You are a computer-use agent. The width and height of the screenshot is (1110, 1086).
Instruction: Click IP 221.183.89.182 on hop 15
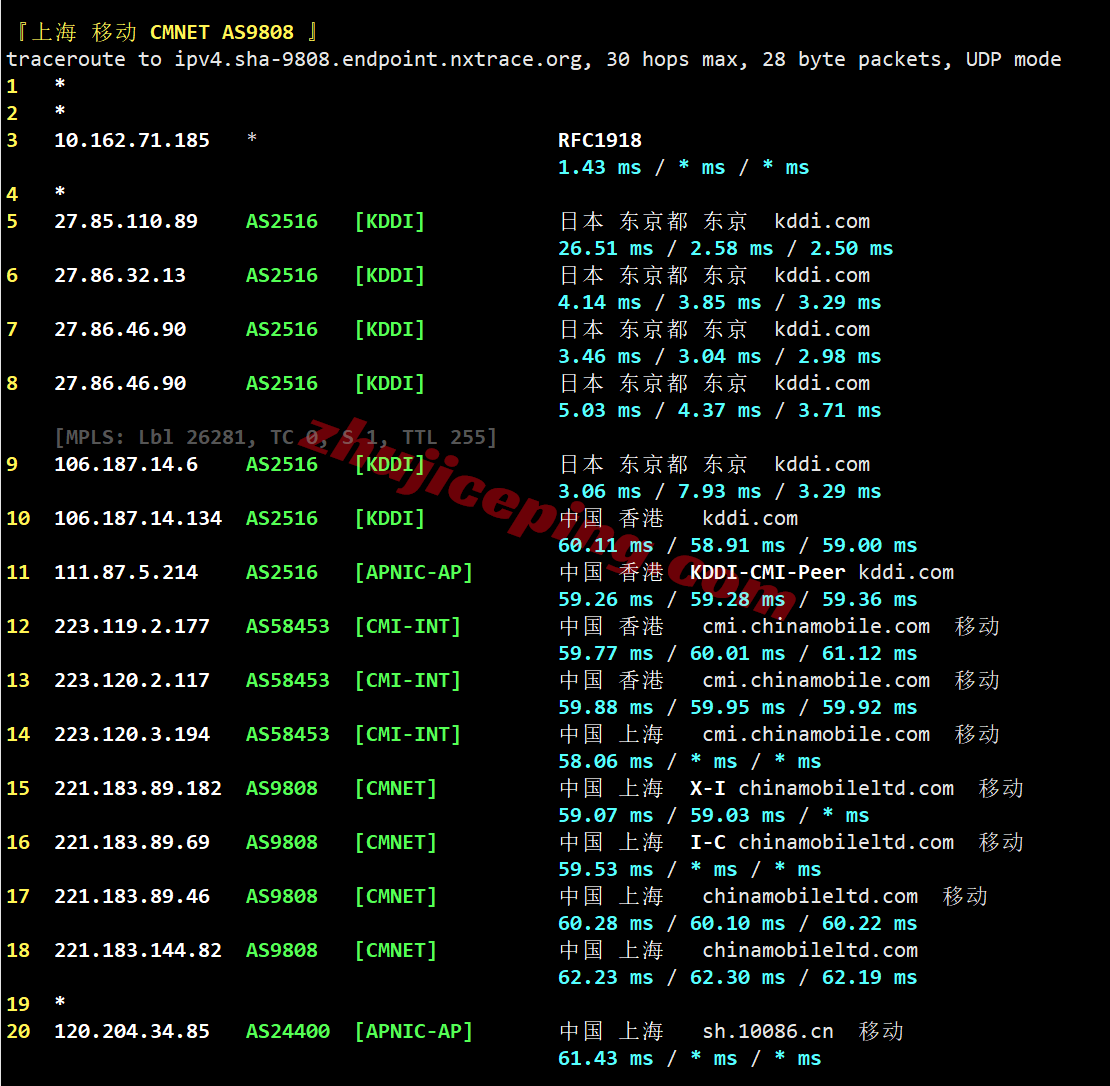coord(138,788)
